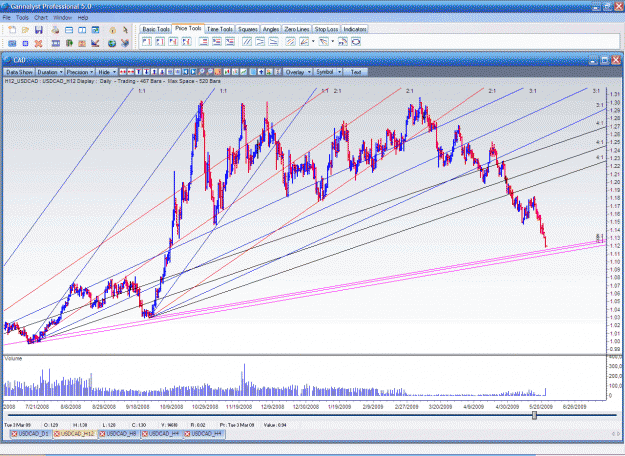The height and width of the screenshot is (456, 625).
Task: Click the Data Show button
Action: tap(19, 72)
